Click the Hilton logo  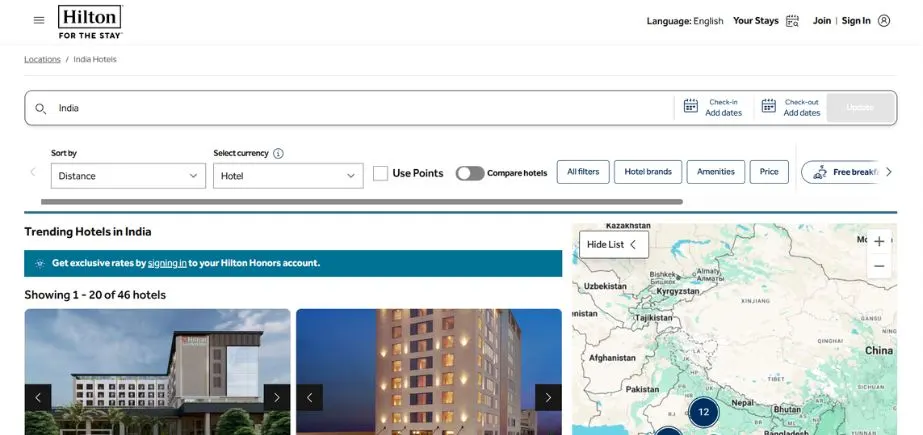(x=90, y=21)
